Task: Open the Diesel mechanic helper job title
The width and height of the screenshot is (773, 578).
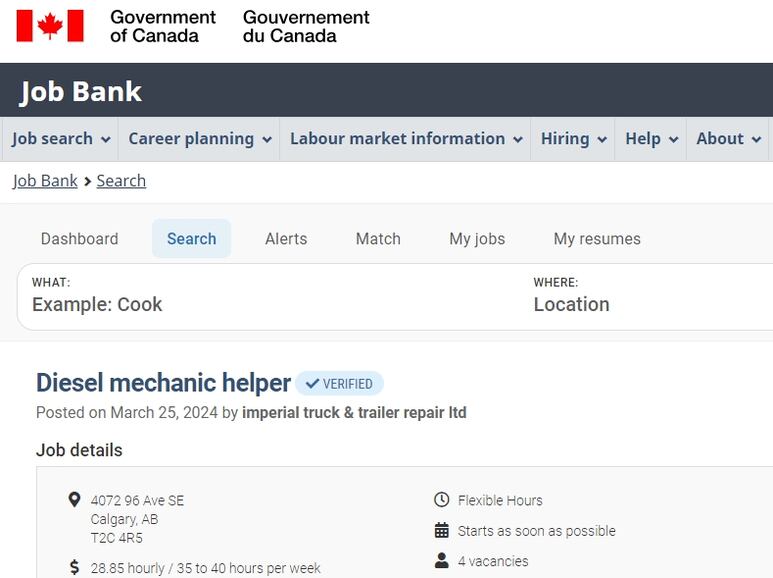Action: coord(164,383)
